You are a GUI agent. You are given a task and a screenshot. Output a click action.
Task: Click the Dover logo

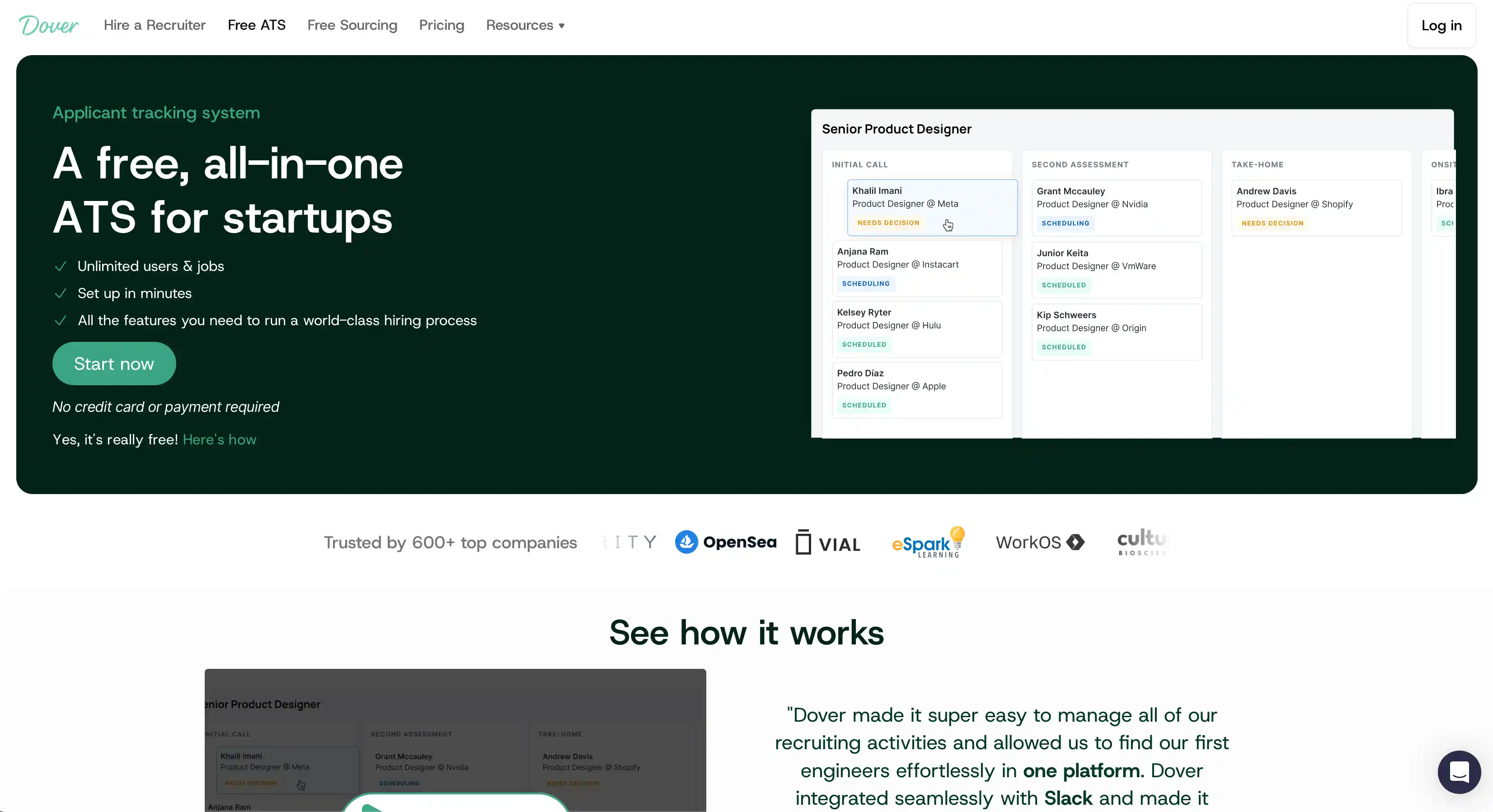(x=49, y=25)
